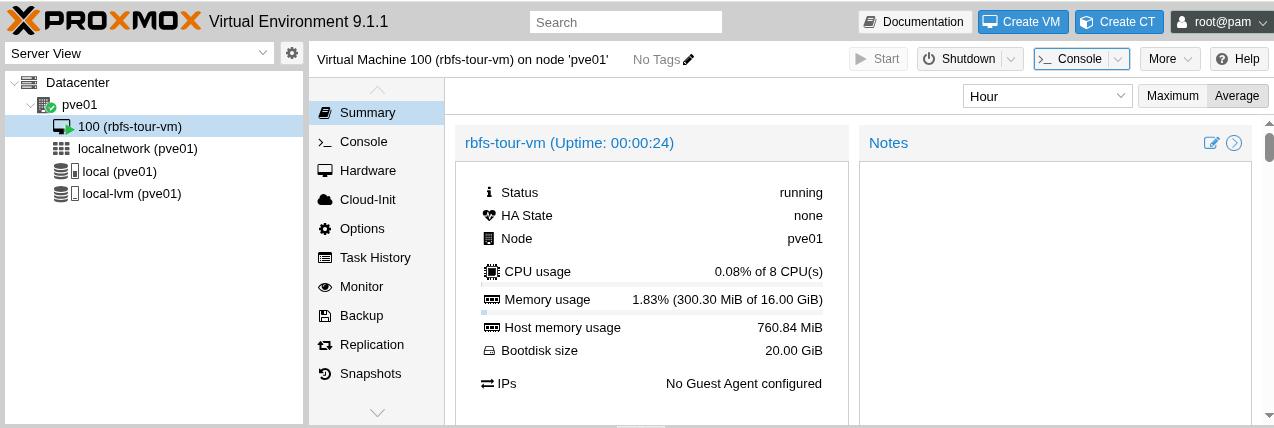Open the Task History tab
Viewport: 1274px width, 428px height.
[x=377, y=258]
